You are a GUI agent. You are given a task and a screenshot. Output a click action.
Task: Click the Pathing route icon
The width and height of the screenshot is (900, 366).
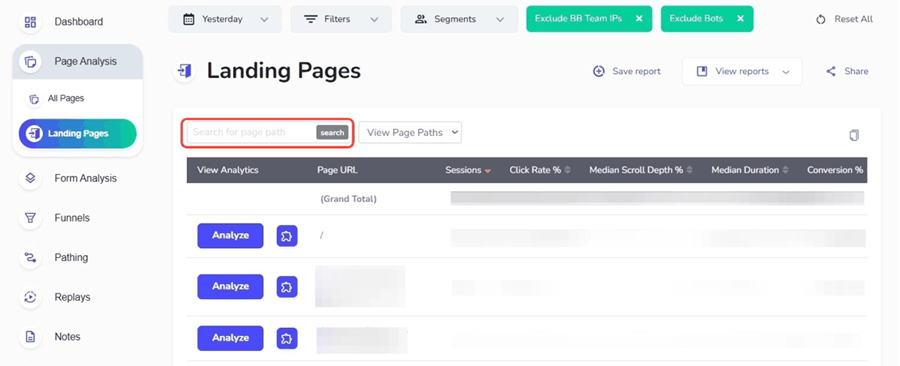(30, 258)
